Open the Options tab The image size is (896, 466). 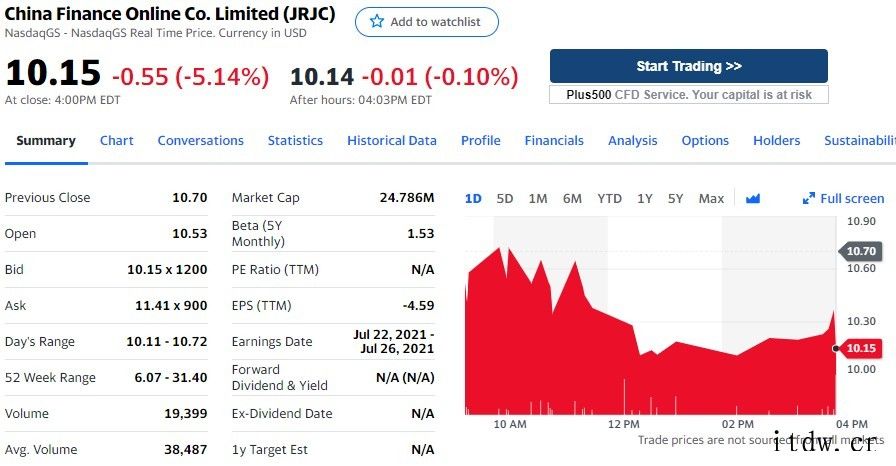(705, 141)
